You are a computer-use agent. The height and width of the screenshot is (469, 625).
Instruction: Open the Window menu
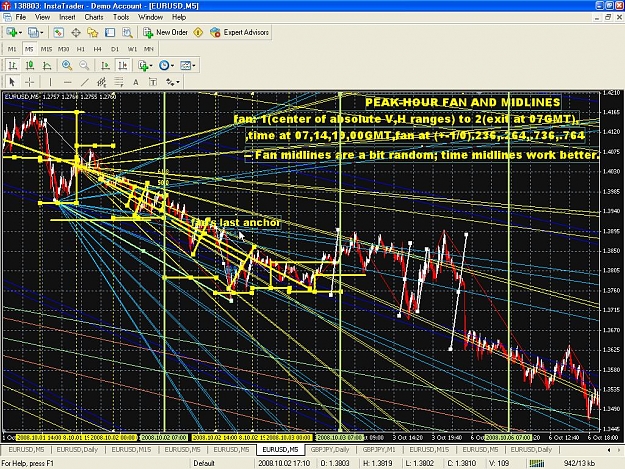150,17
